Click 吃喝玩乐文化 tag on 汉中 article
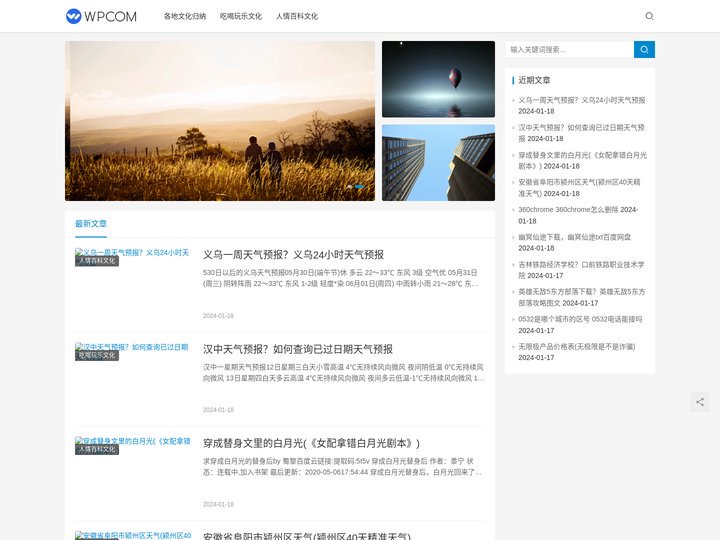The height and width of the screenshot is (540, 720). click(x=97, y=355)
